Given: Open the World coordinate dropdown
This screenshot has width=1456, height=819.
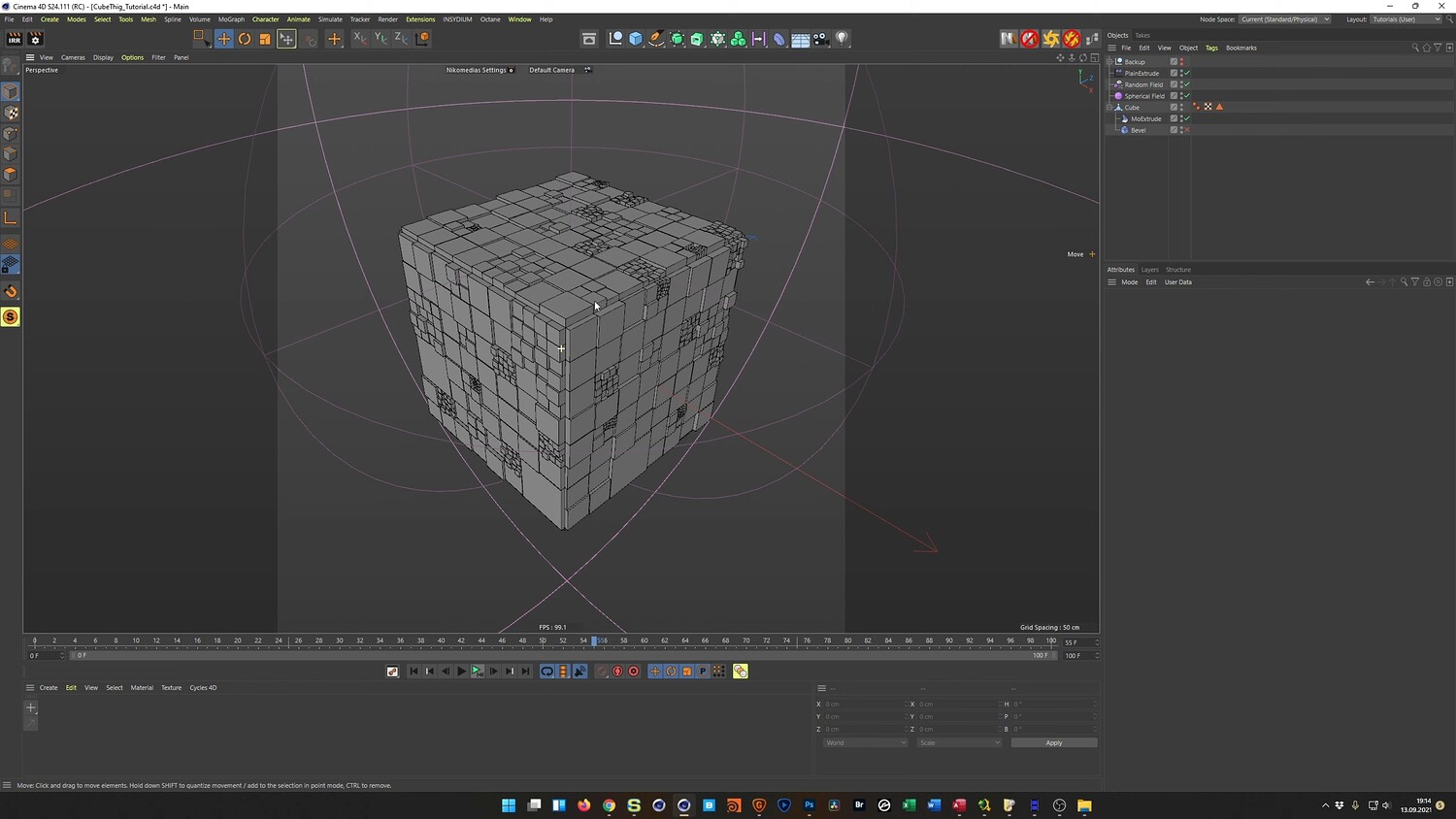Looking at the screenshot, I should (x=866, y=743).
